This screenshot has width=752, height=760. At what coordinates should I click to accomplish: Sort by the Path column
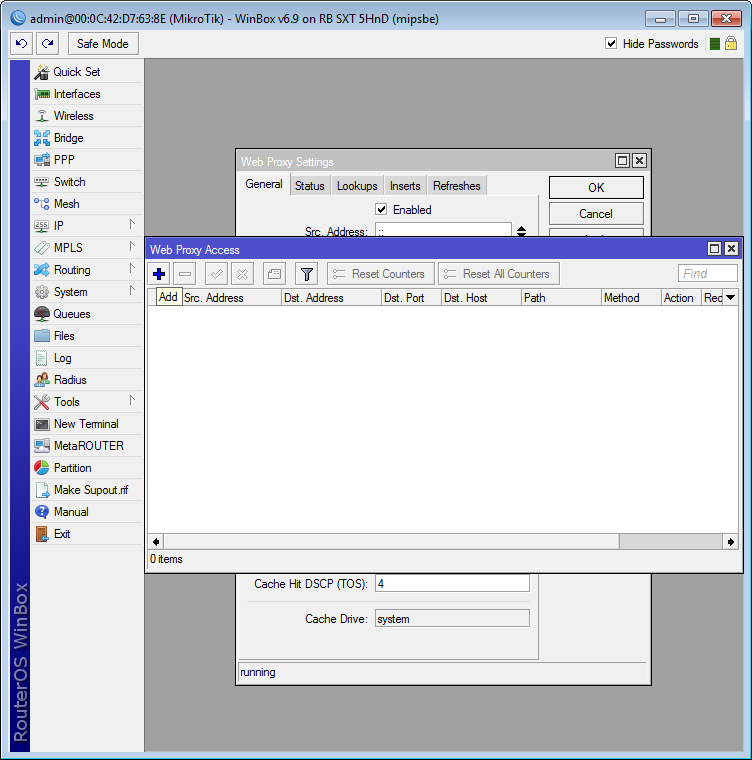(x=561, y=298)
